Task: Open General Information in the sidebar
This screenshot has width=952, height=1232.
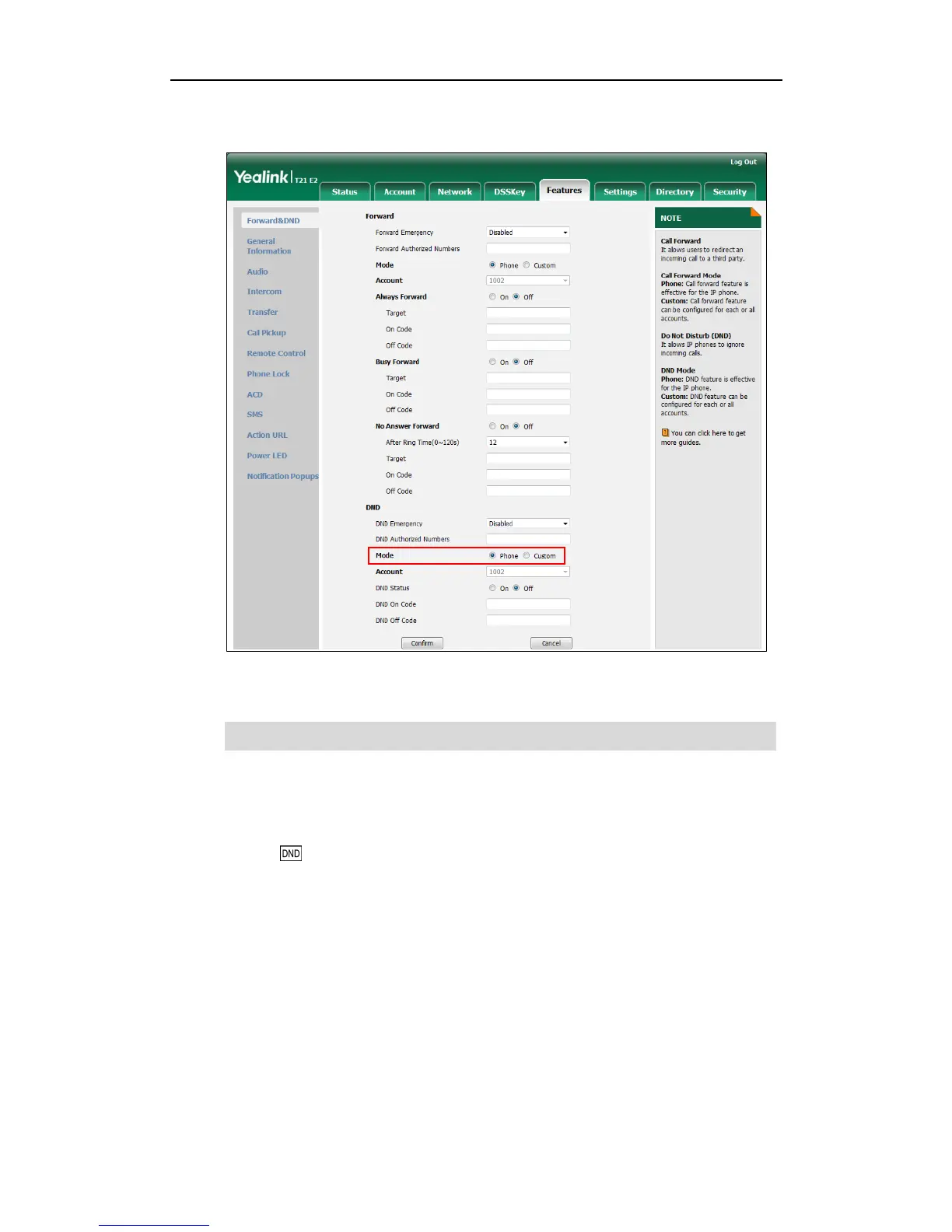Action: pos(269,246)
